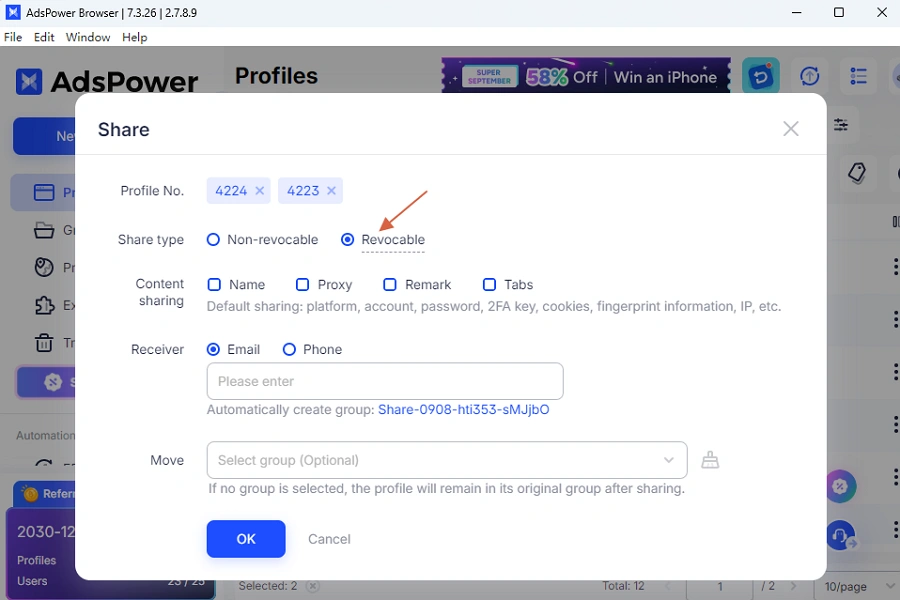
Task: Open the Window menu
Action: (88, 37)
